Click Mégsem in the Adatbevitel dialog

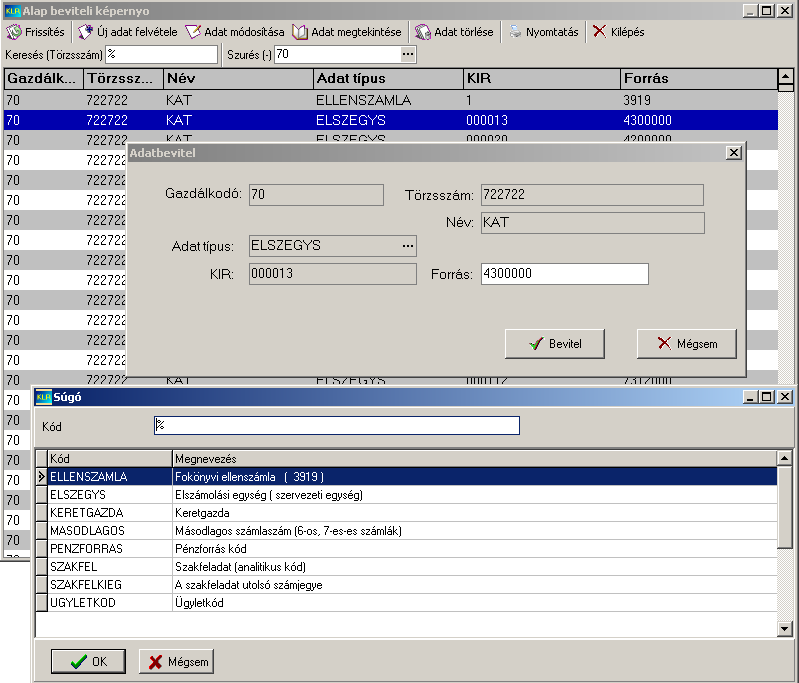pyautogui.click(x=686, y=344)
